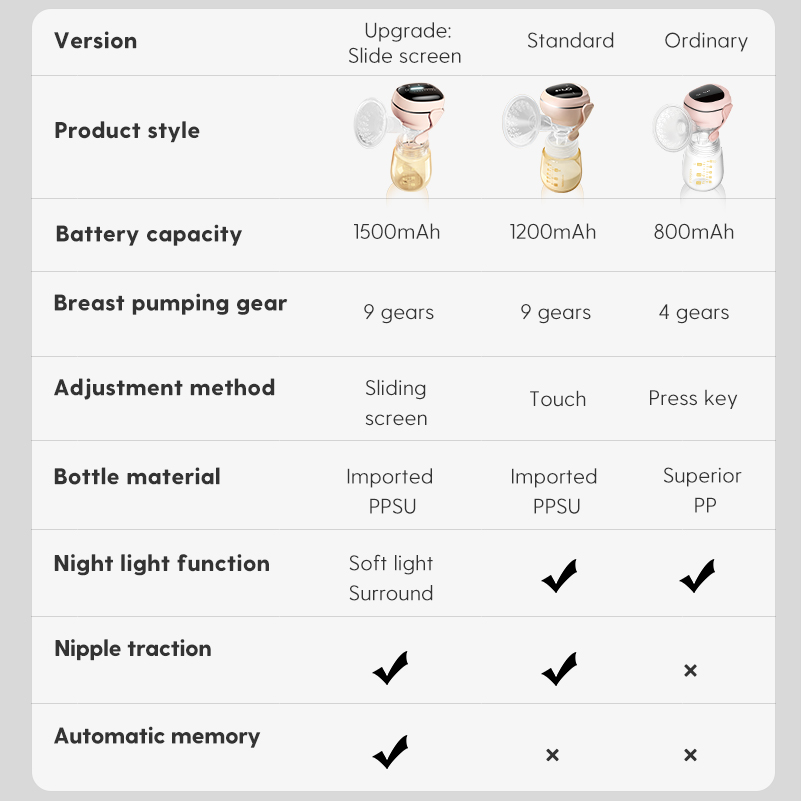Click the Nipple traction checkmark under Standard
The image size is (801, 801).
(559, 667)
